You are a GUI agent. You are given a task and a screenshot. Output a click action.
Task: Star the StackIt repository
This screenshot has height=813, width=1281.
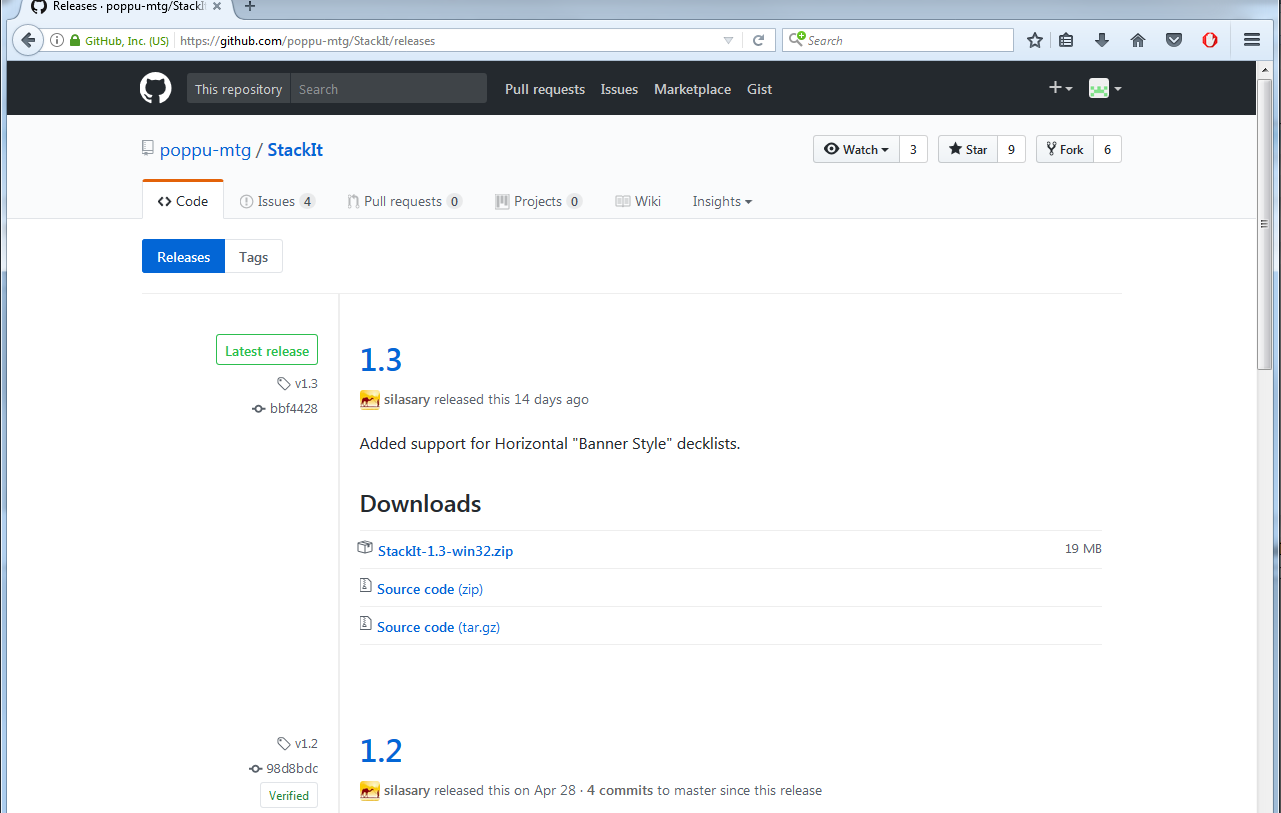(x=967, y=148)
